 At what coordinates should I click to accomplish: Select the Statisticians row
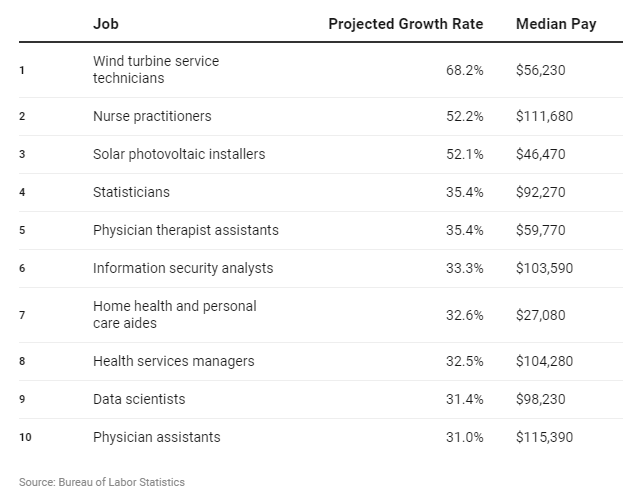click(131, 192)
